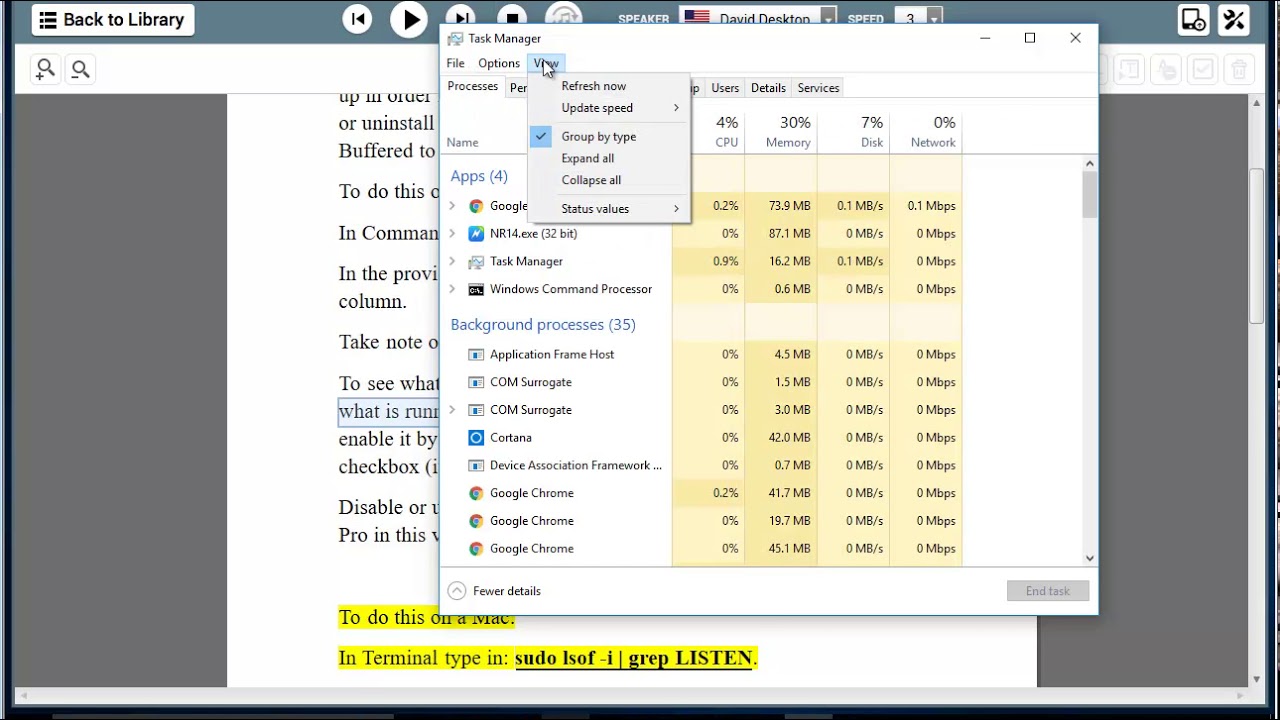Screen dimensions: 1280x720
Task: Expand the Google Chrome app row
Action: [452, 206]
